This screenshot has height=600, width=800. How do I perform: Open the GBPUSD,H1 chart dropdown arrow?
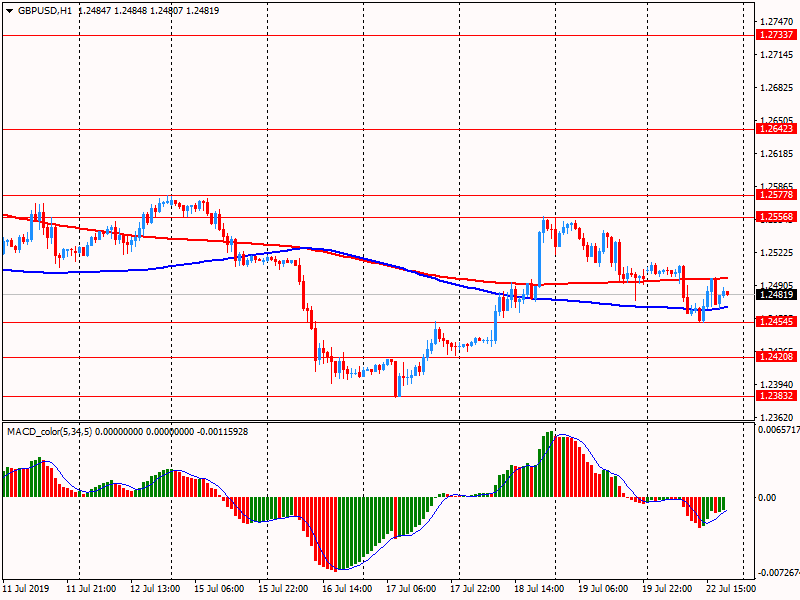point(9,11)
